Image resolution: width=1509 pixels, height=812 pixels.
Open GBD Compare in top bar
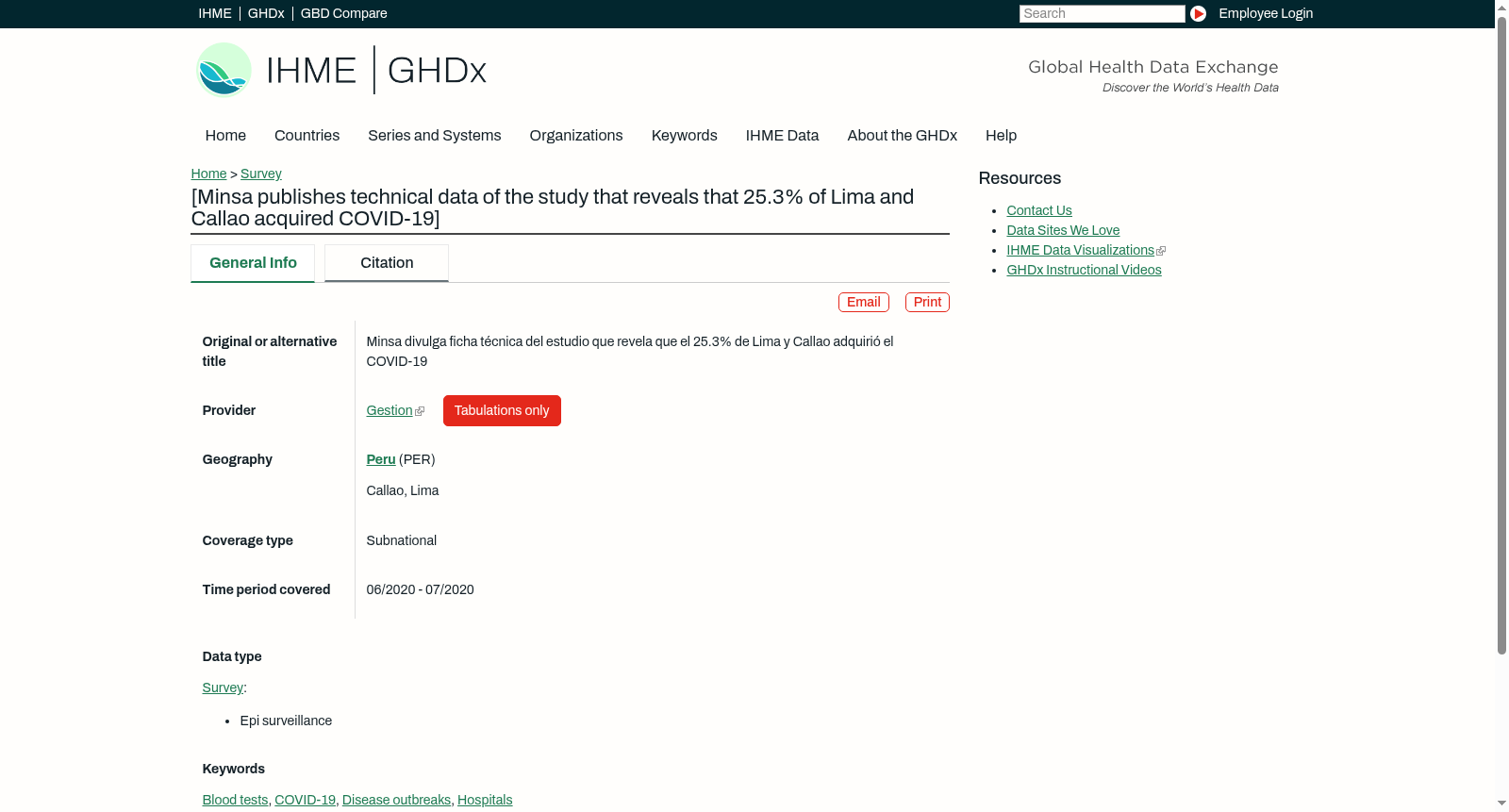pos(344,13)
